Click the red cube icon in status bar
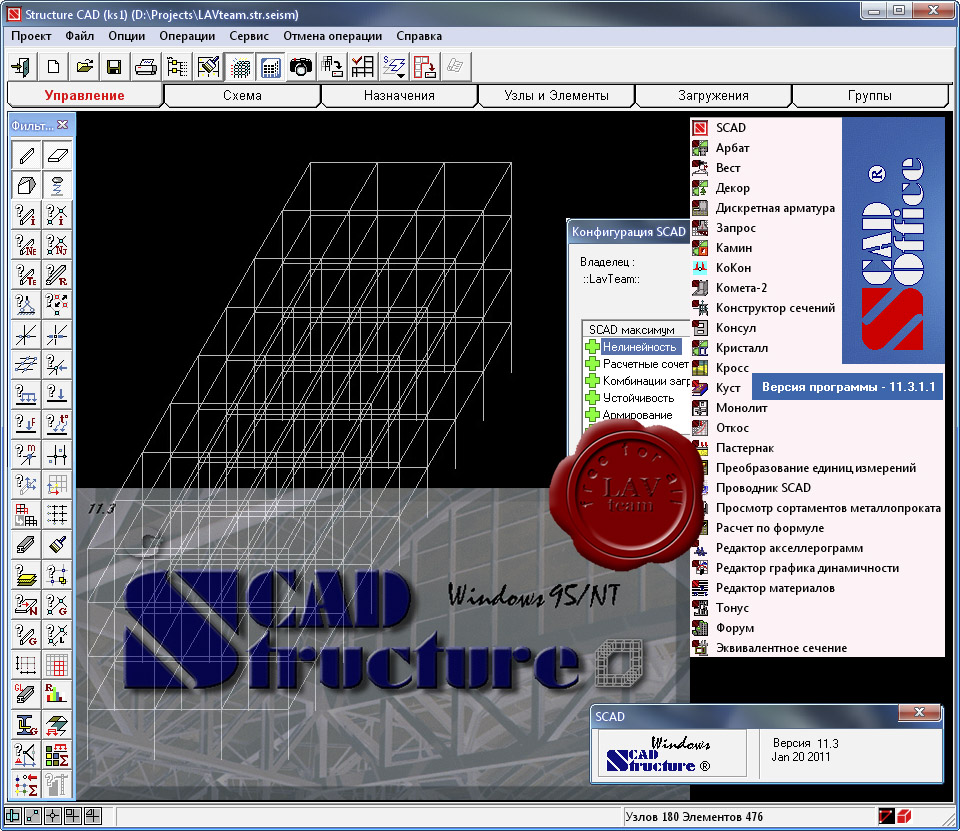The width and height of the screenshot is (960, 831). (x=904, y=816)
